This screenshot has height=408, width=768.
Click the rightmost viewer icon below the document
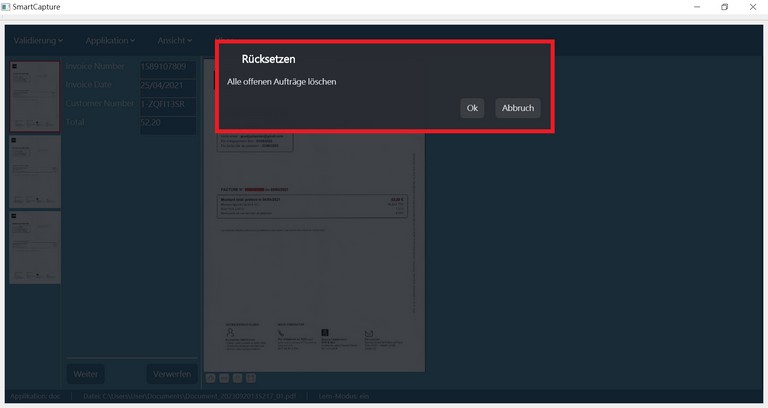point(251,378)
